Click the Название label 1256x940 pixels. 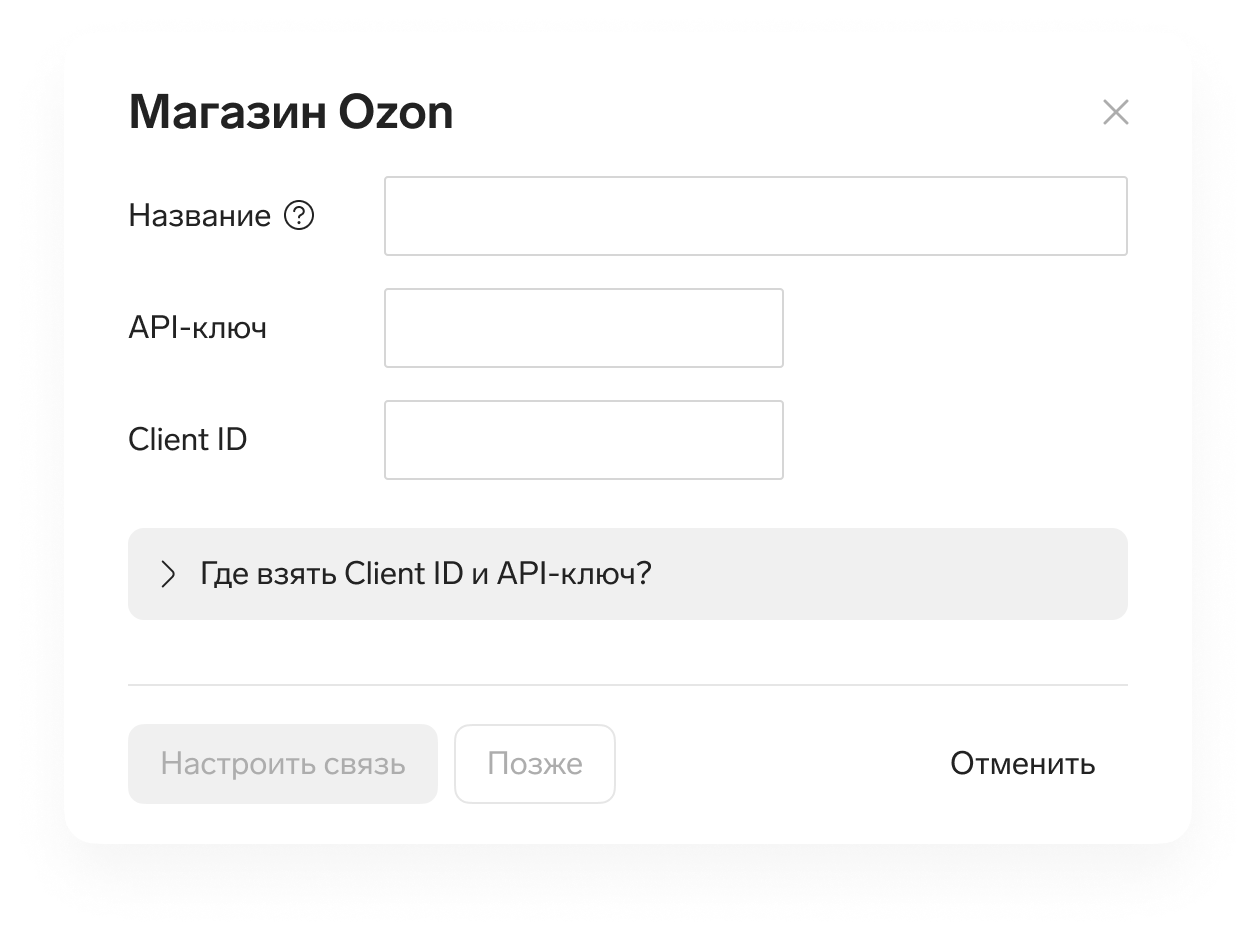pyautogui.click(x=200, y=216)
